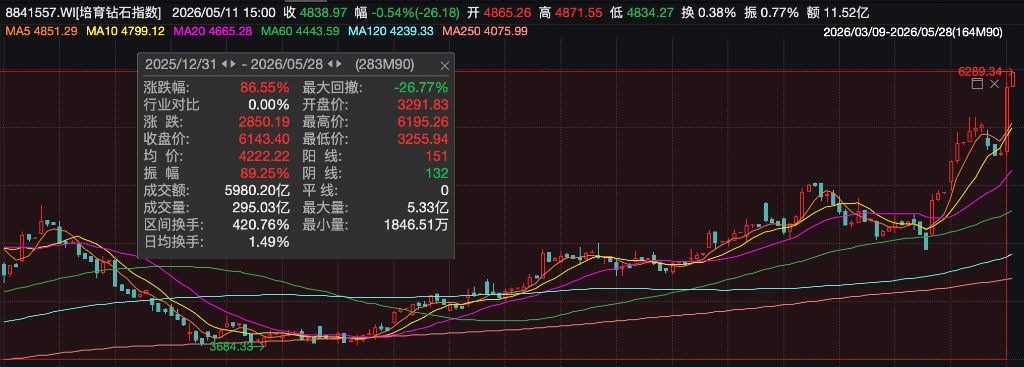Image resolution: width=1024 pixels, height=367 pixels.
Task: Click the 均价 value 4222.22
Action: click(x=263, y=156)
